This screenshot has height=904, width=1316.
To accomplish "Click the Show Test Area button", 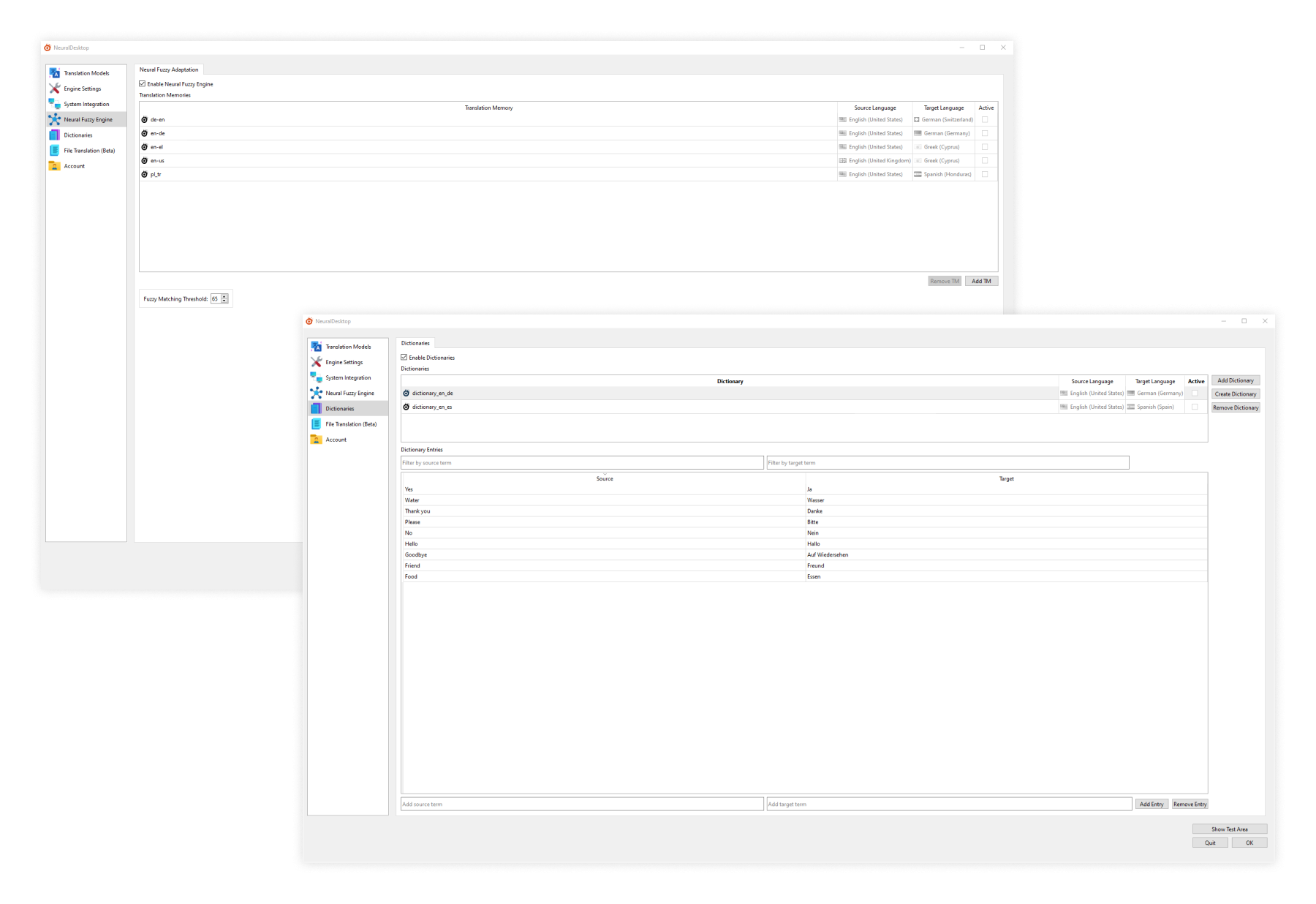I will (x=1229, y=829).
